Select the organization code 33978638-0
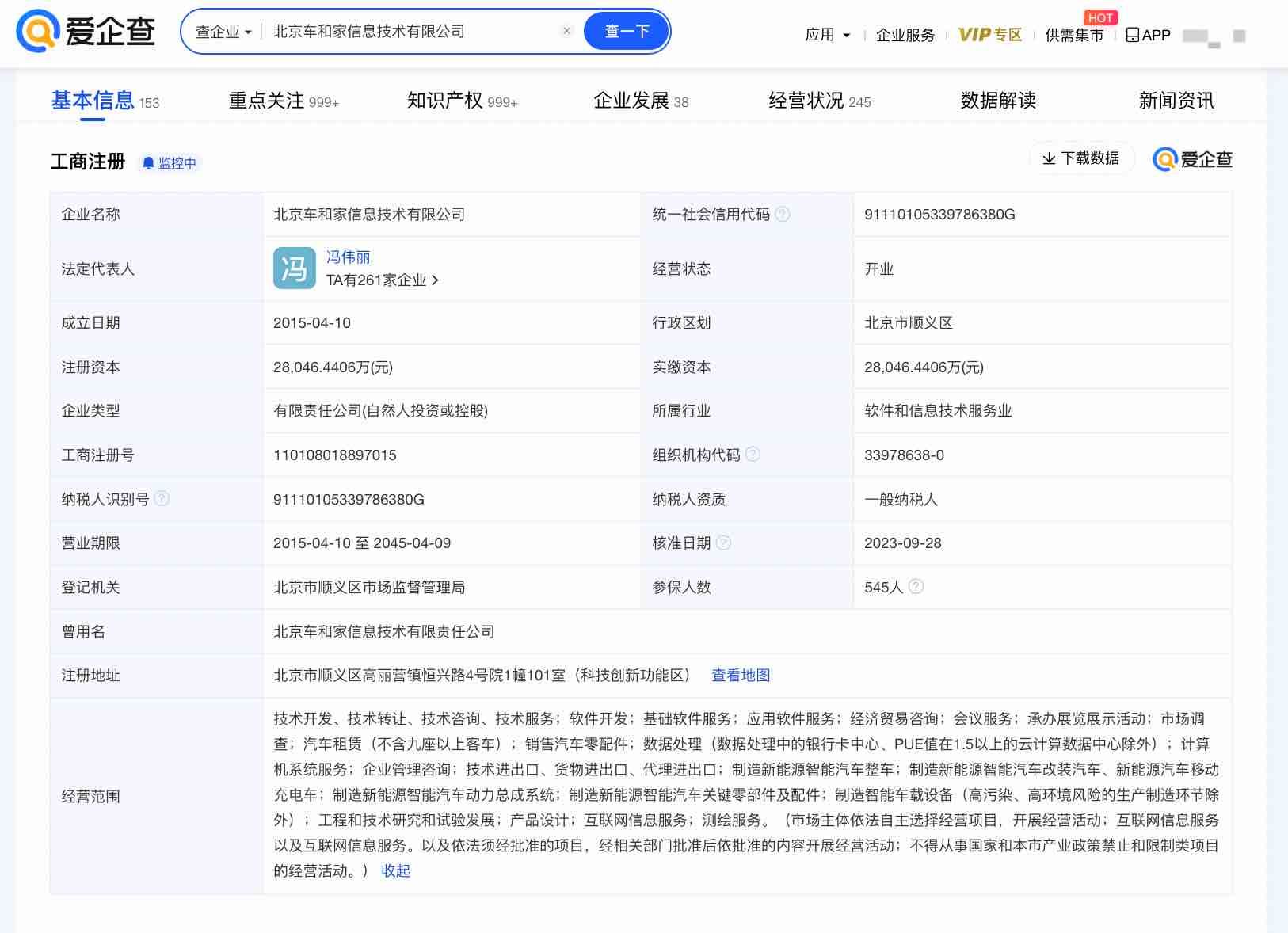 [904, 455]
